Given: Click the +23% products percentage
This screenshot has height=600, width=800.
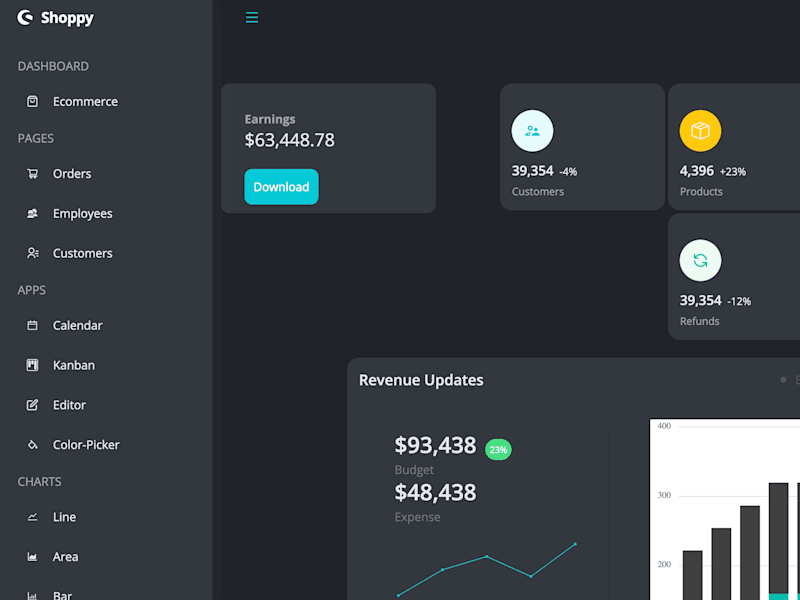Looking at the screenshot, I should click(x=733, y=172).
